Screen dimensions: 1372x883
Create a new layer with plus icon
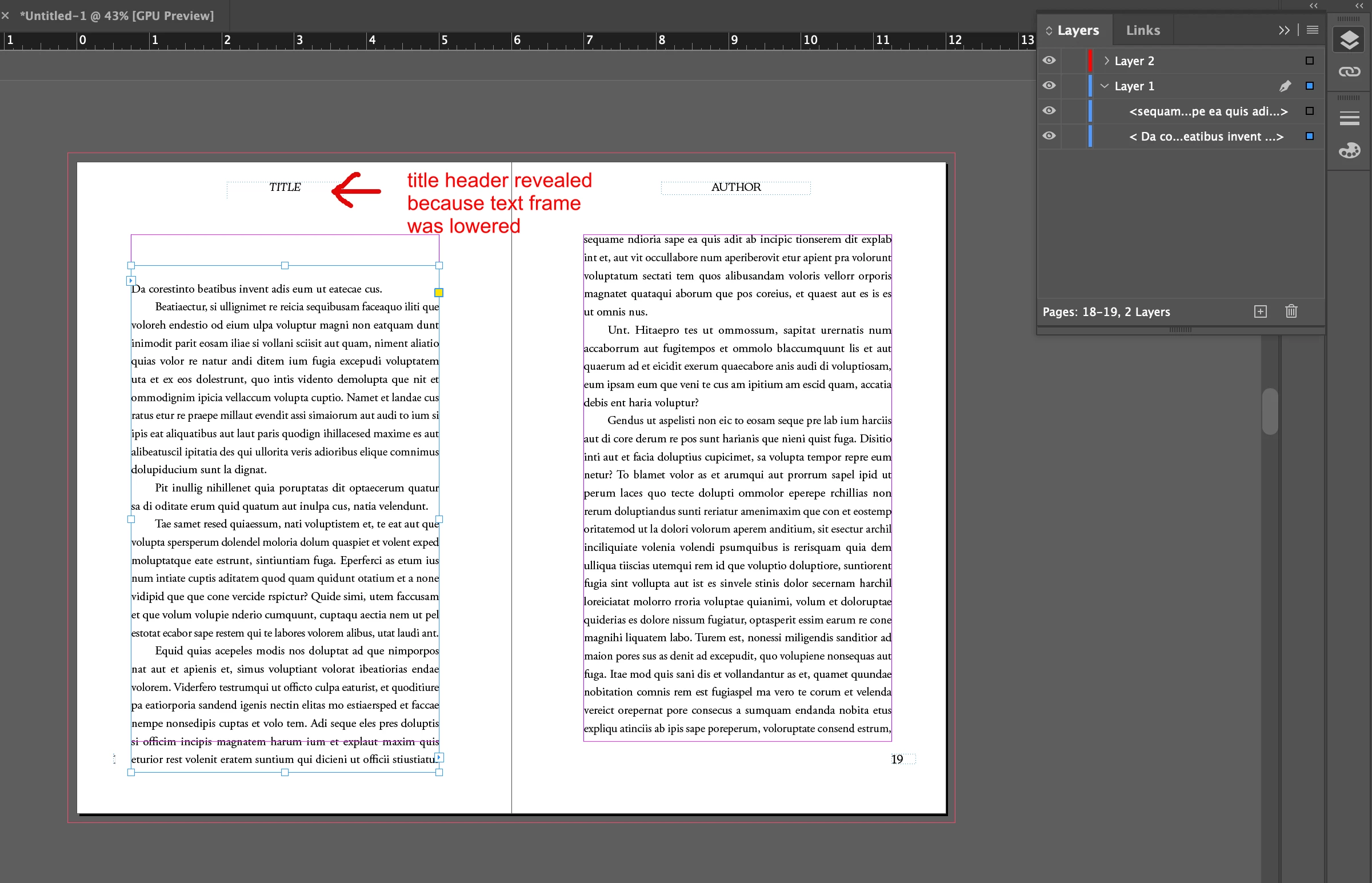coord(1260,311)
